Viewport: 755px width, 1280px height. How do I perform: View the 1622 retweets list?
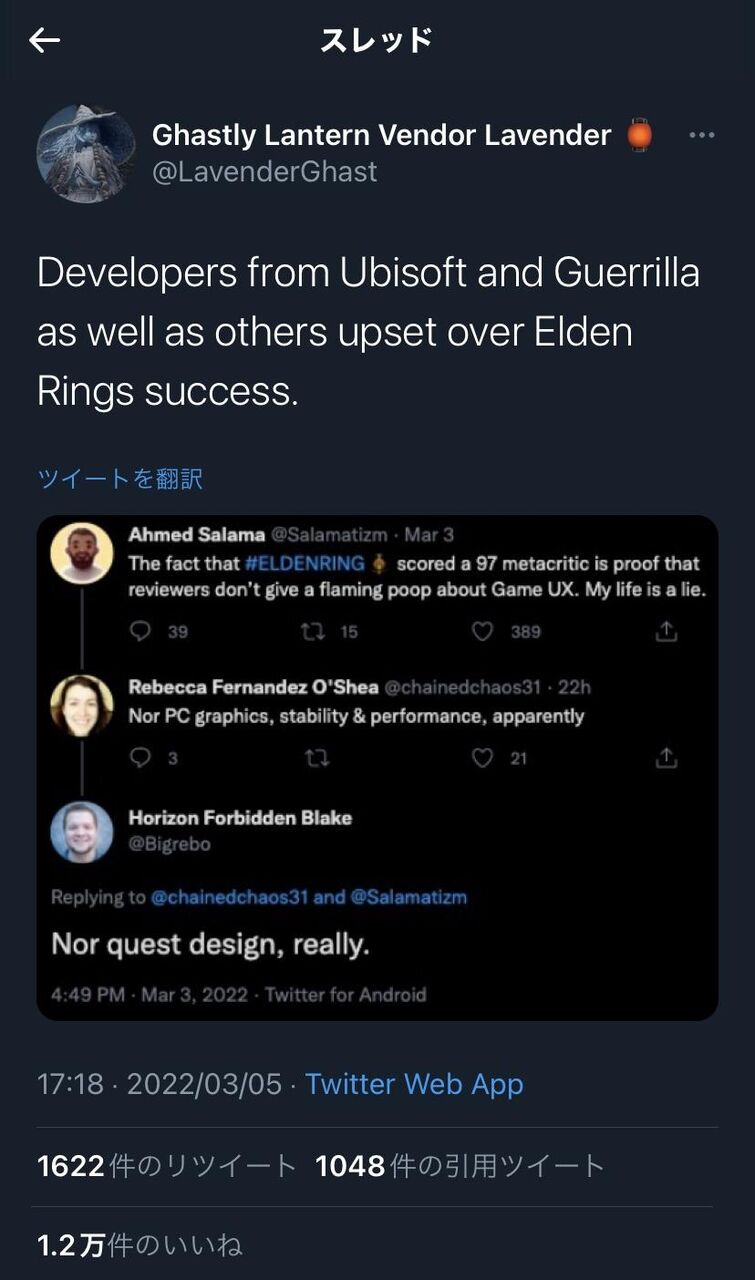click(x=167, y=1166)
